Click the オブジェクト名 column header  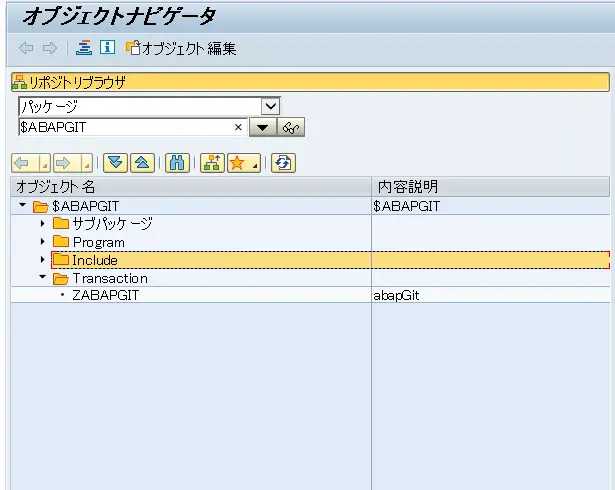coord(191,187)
